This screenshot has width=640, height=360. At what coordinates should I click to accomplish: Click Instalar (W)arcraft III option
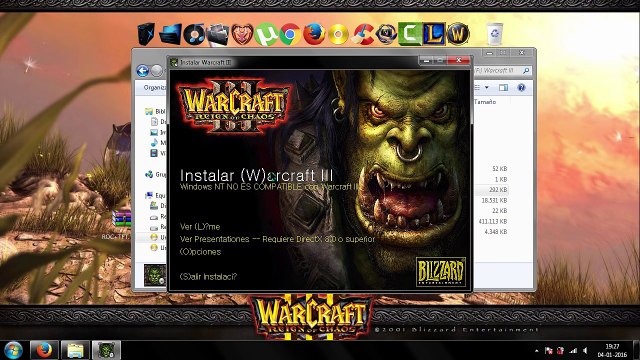click(256, 176)
